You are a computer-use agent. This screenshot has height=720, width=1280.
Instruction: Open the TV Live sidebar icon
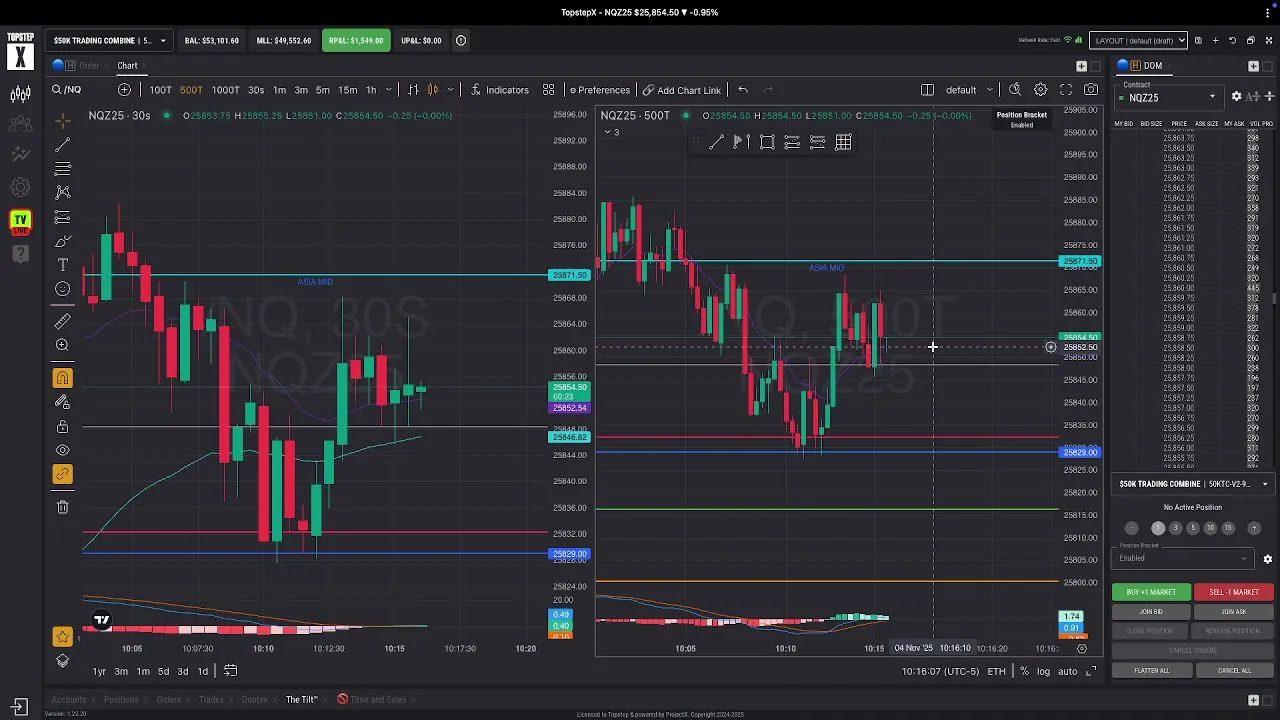pos(20,222)
